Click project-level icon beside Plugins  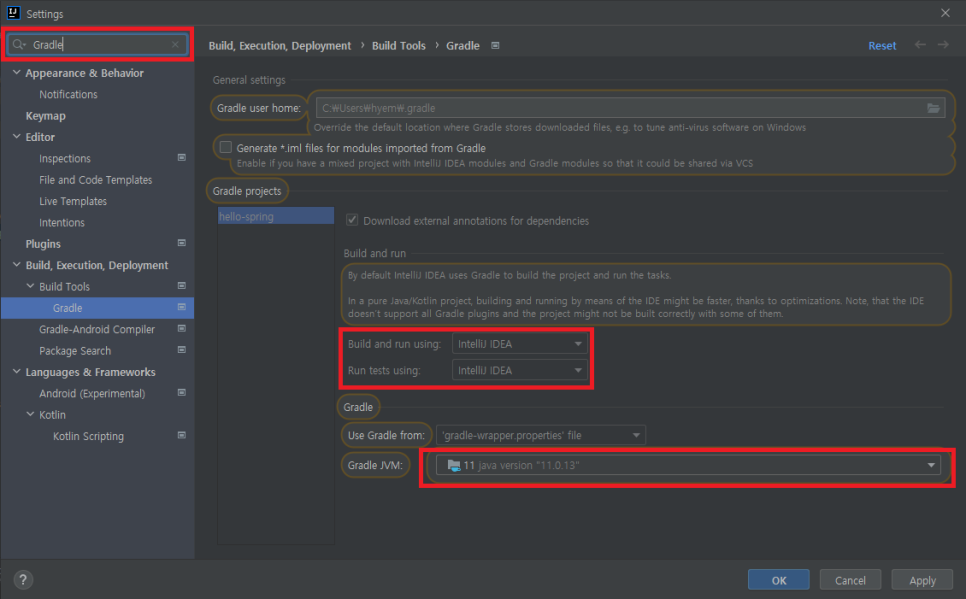point(182,243)
